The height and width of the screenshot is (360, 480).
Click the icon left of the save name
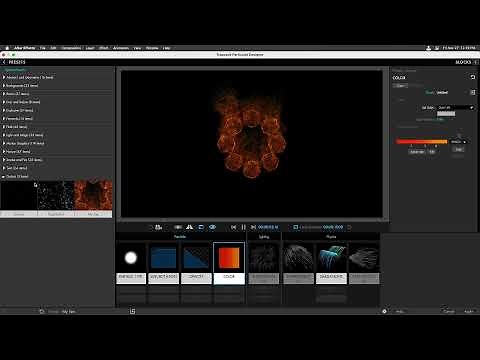(42, 311)
